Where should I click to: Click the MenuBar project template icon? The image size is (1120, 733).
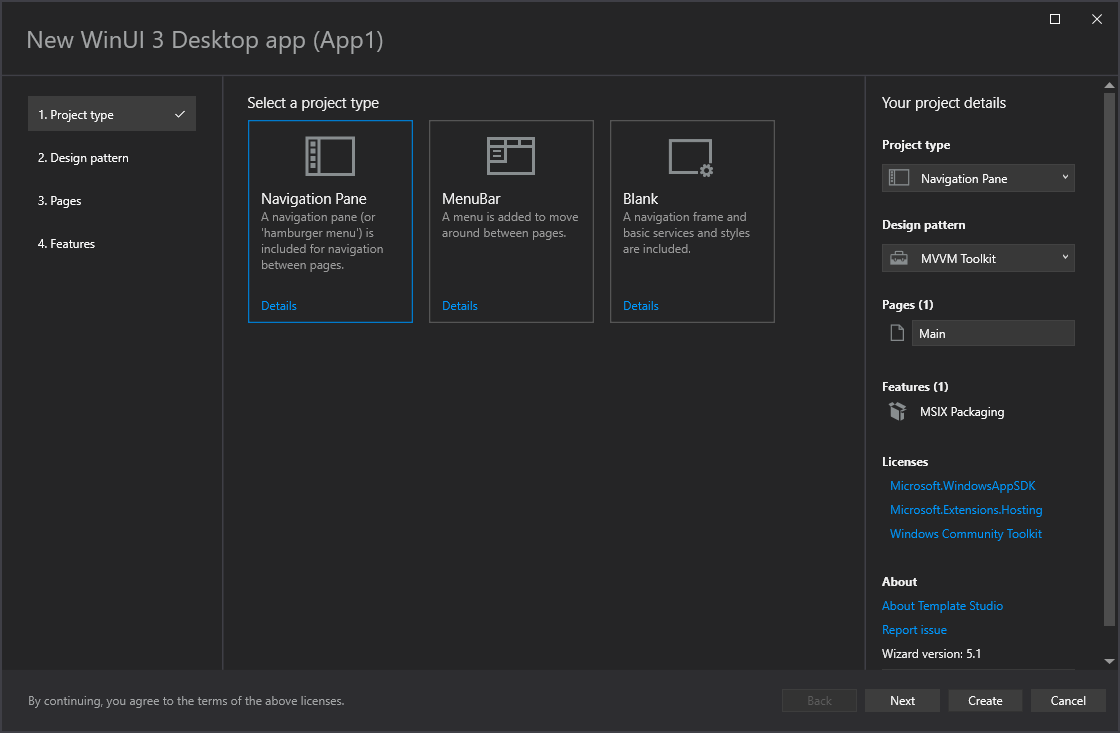click(x=511, y=155)
